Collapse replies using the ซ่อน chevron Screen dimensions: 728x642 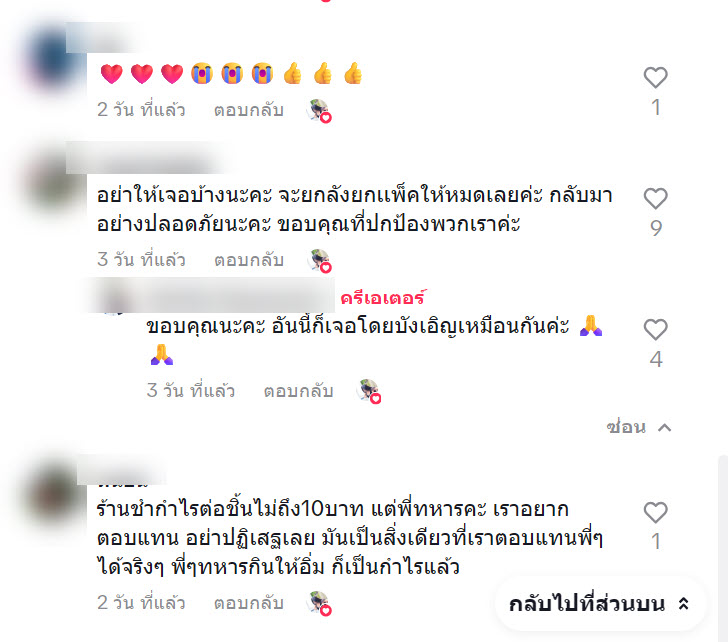coord(665,428)
